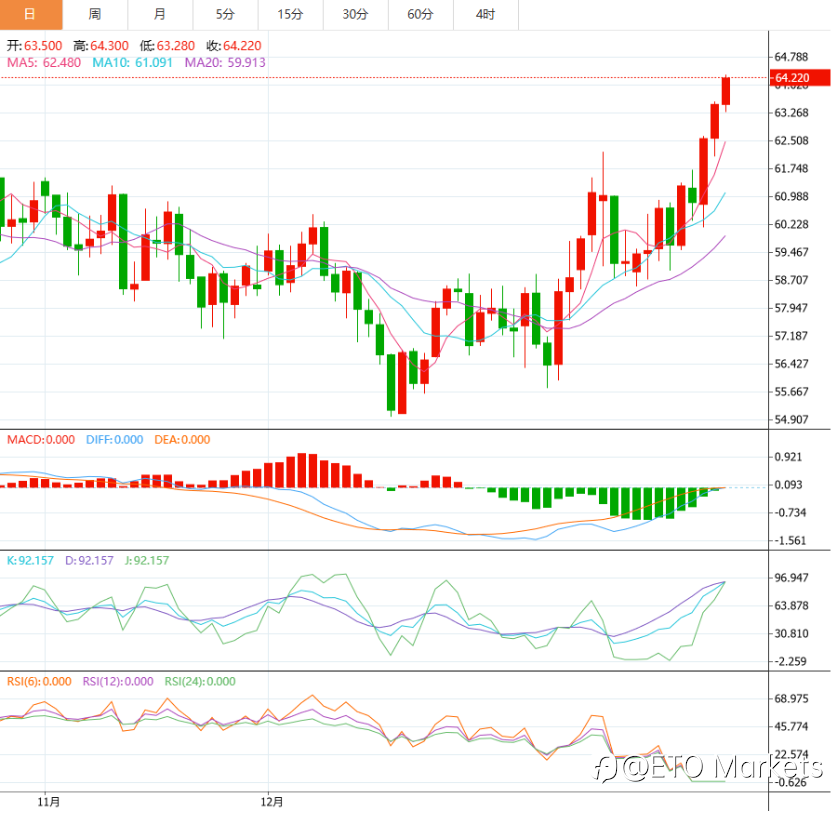Open the 30分 timeframe tab

pyautogui.click(x=356, y=14)
